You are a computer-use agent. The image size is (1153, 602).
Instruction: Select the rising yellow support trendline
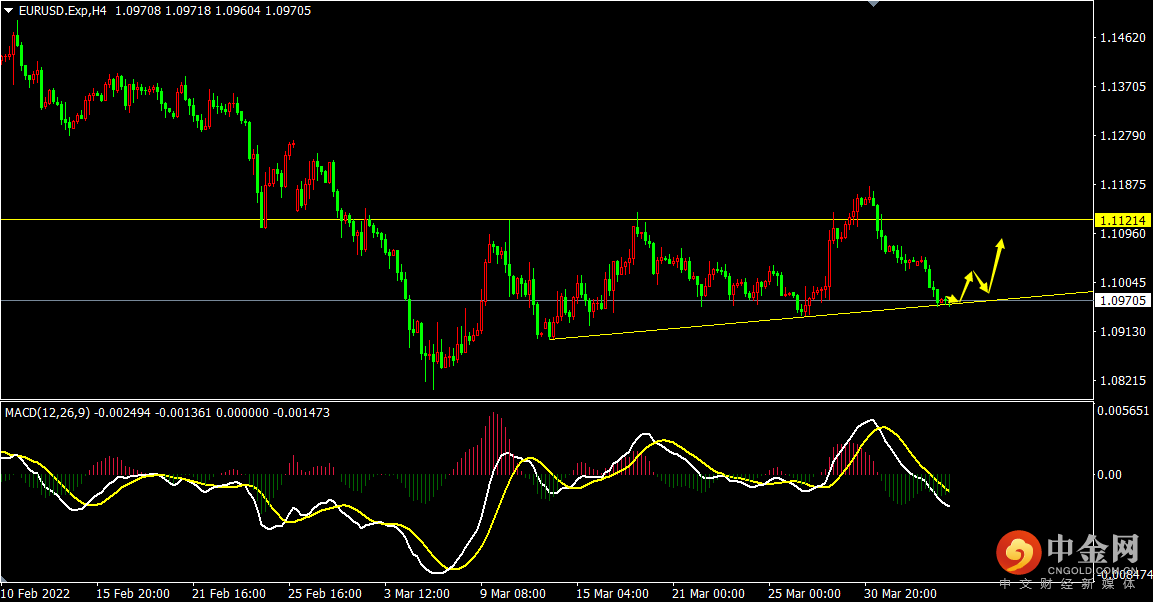pyautogui.click(x=821, y=315)
